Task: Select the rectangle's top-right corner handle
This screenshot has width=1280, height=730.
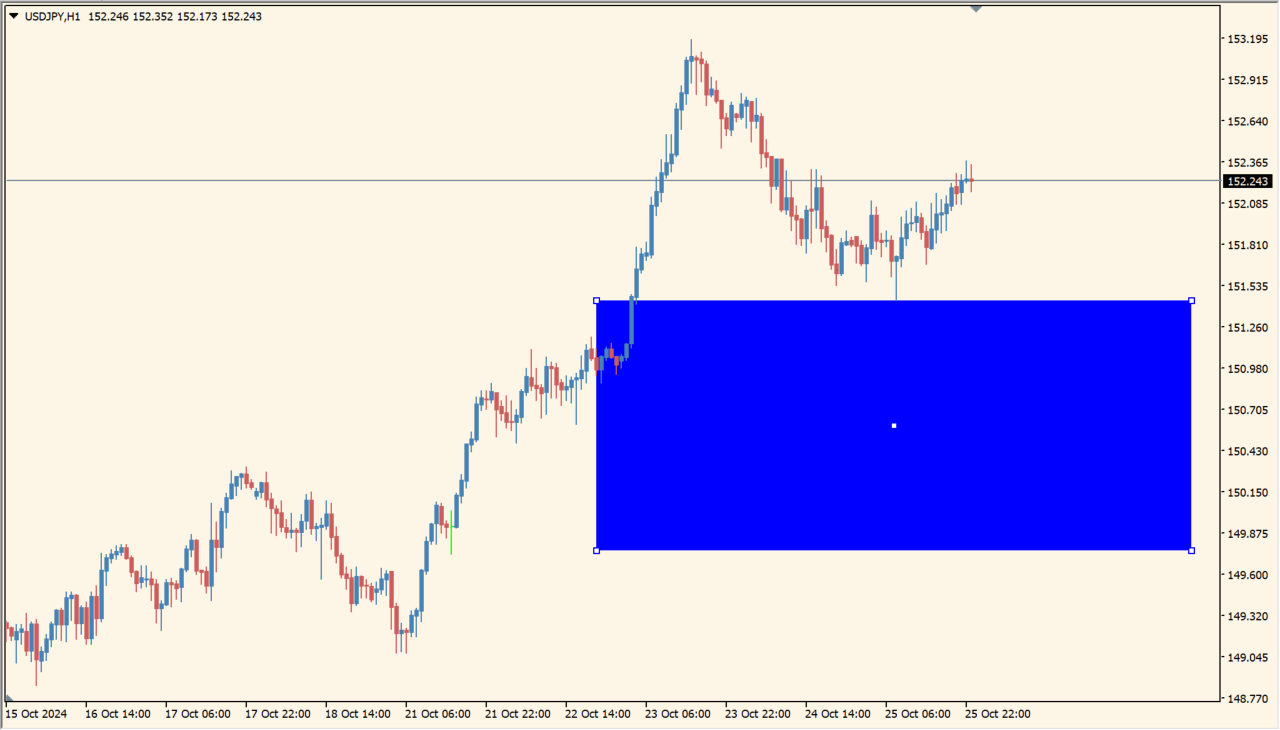Action: pyautogui.click(x=1191, y=301)
